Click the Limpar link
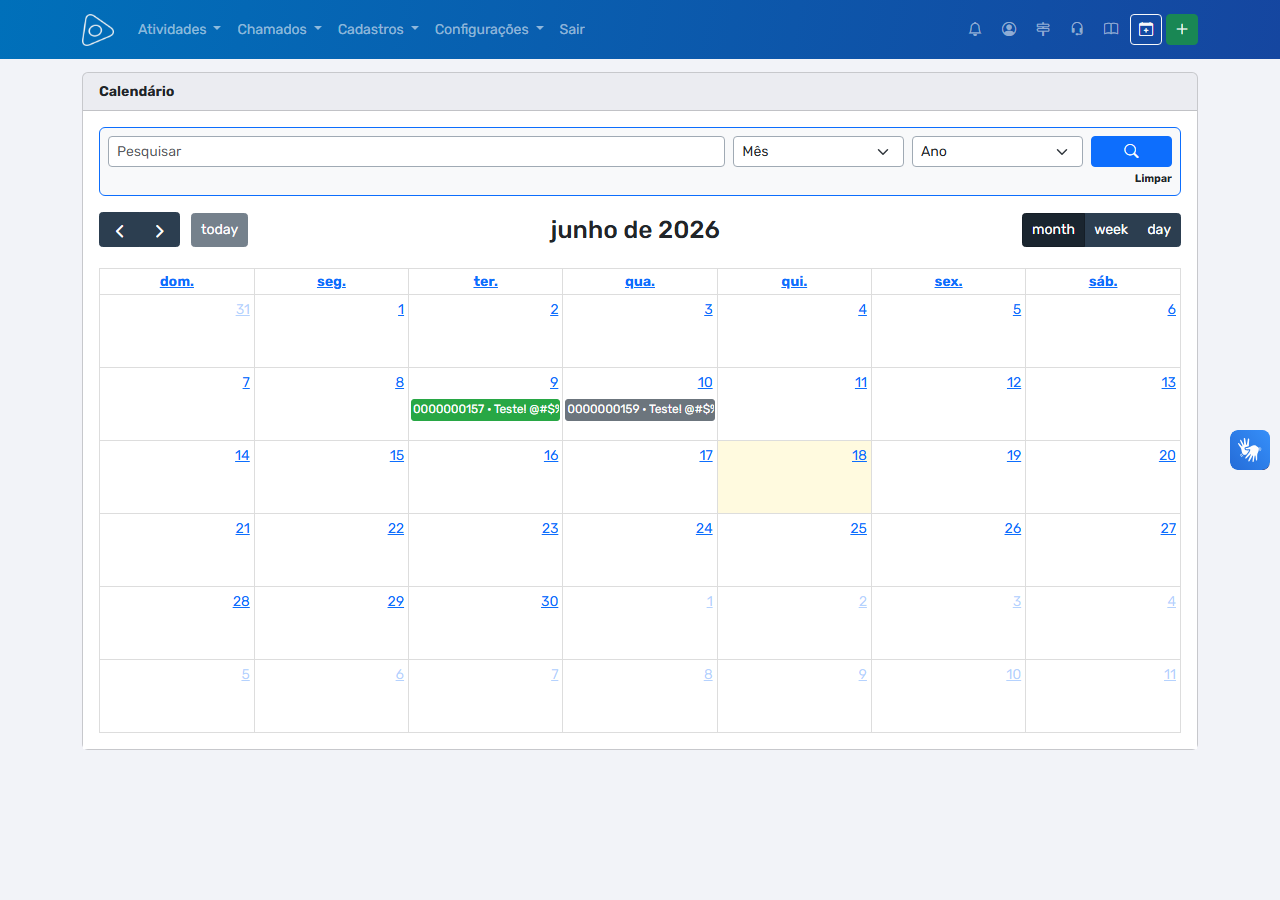 1153,179
